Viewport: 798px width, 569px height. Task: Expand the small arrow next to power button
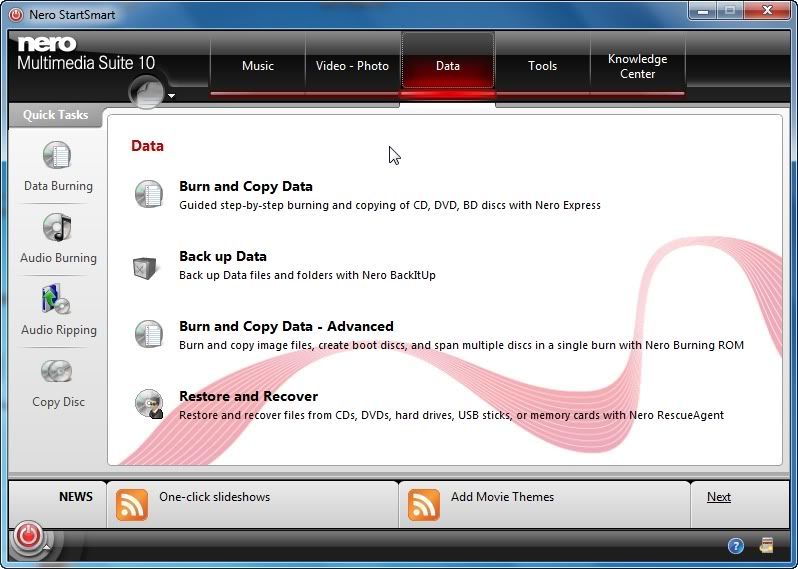46,549
